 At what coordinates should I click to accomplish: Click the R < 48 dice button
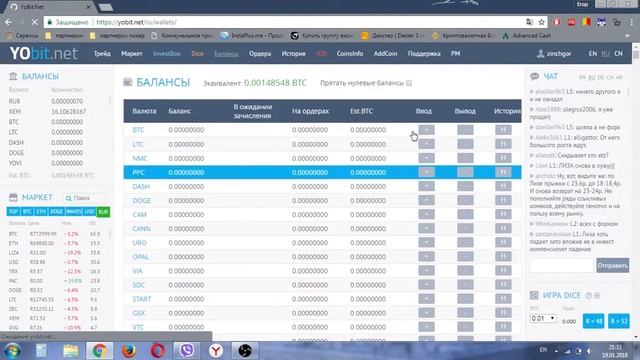[593, 321]
